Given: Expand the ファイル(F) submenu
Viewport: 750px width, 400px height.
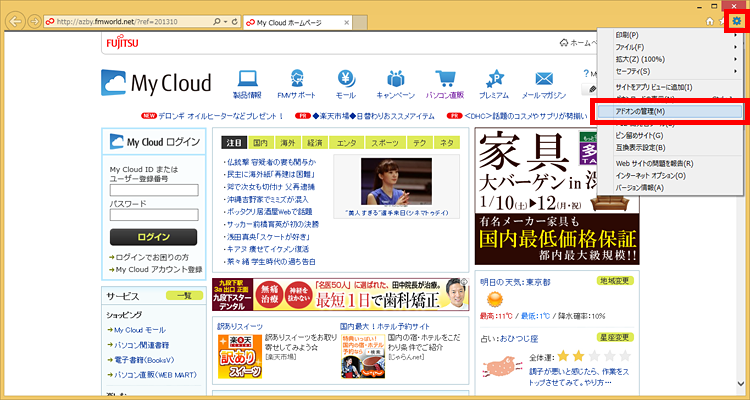Looking at the screenshot, I should click(x=670, y=47).
